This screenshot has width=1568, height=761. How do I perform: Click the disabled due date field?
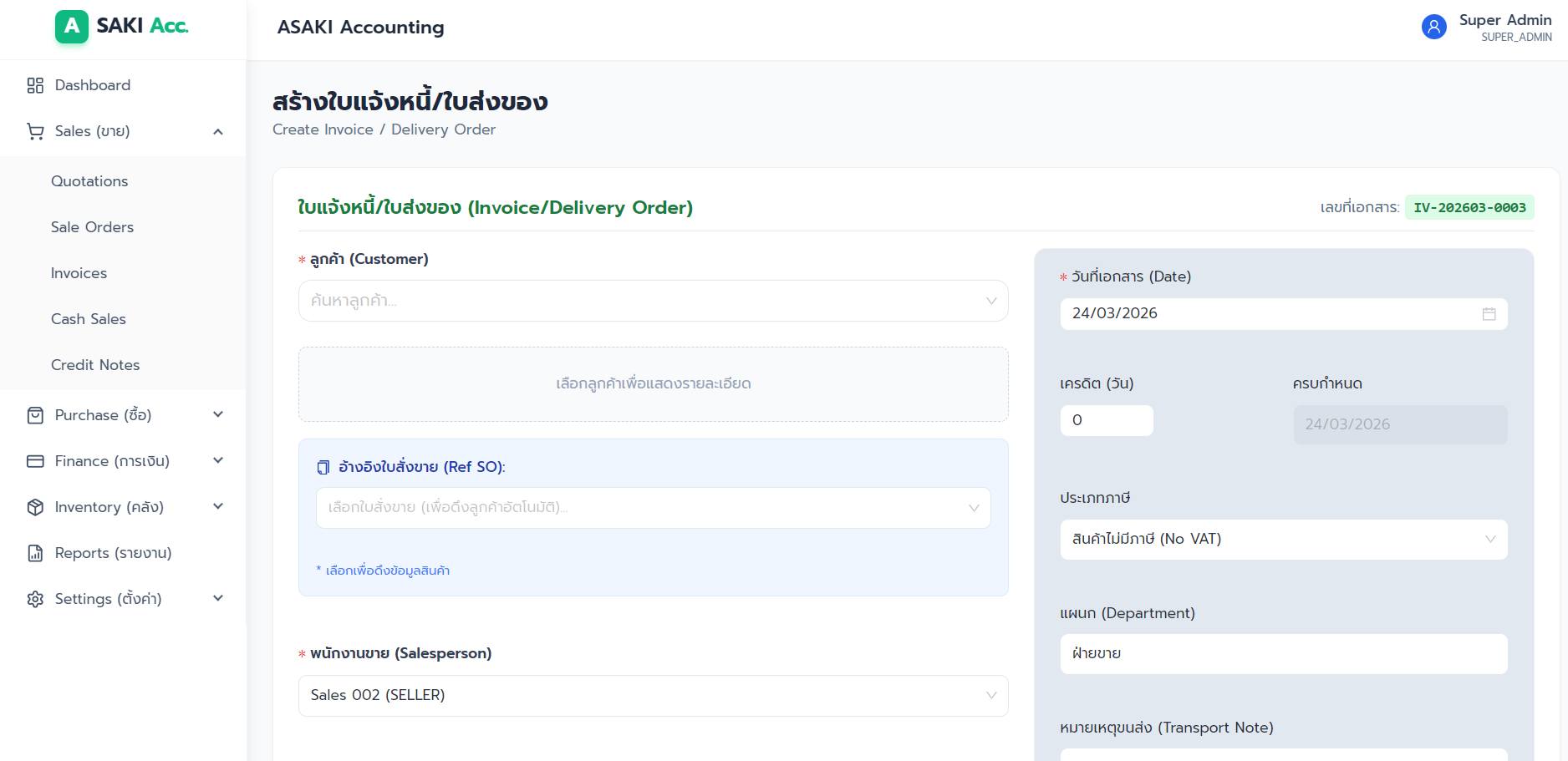1401,424
